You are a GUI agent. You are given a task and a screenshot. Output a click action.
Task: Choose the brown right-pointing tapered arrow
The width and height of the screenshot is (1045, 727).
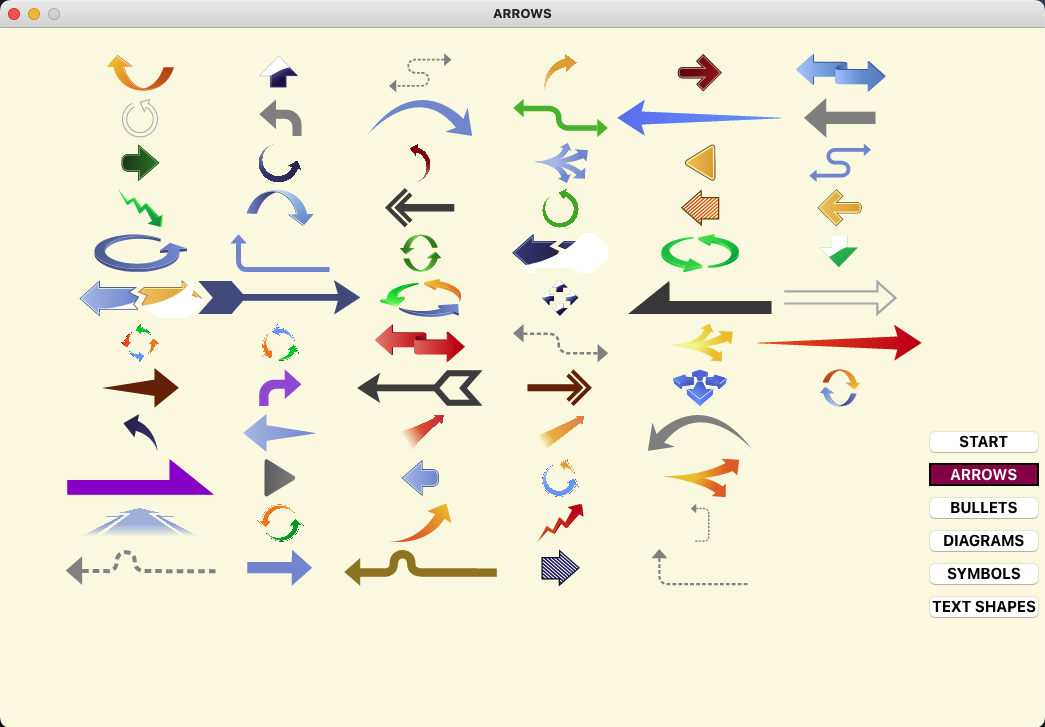pyautogui.click(x=140, y=387)
